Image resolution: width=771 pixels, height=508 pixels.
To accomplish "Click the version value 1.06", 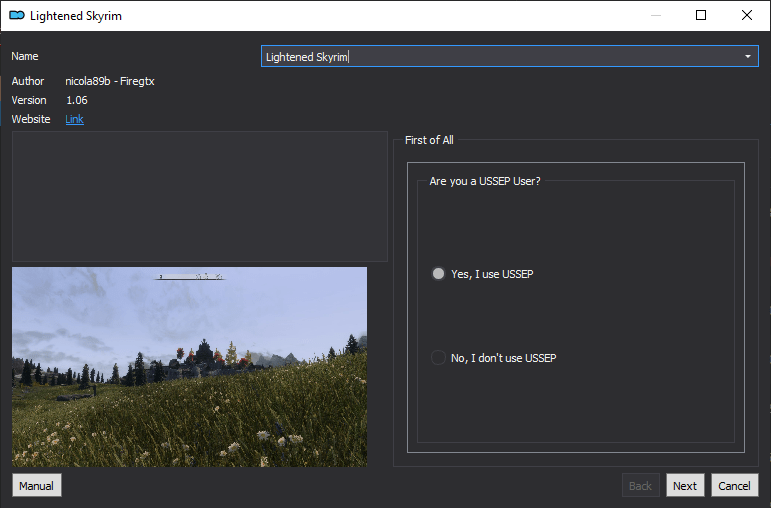I will pyautogui.click(x=77, y=100).
